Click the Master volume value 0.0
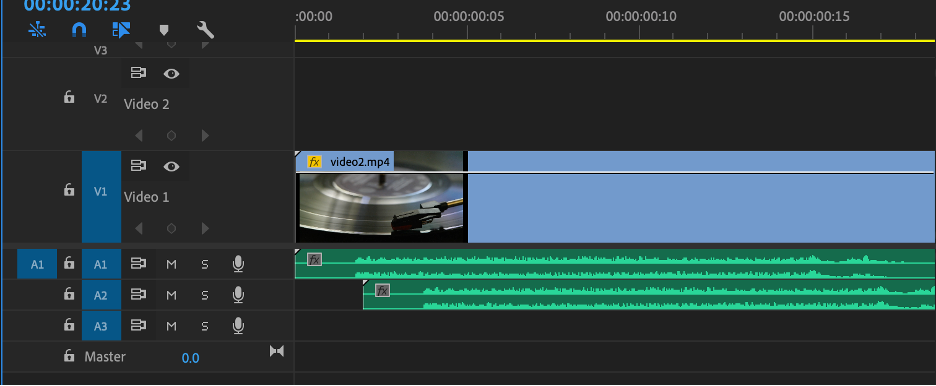This screenshot has width=936, height=386. click(190, 358)
